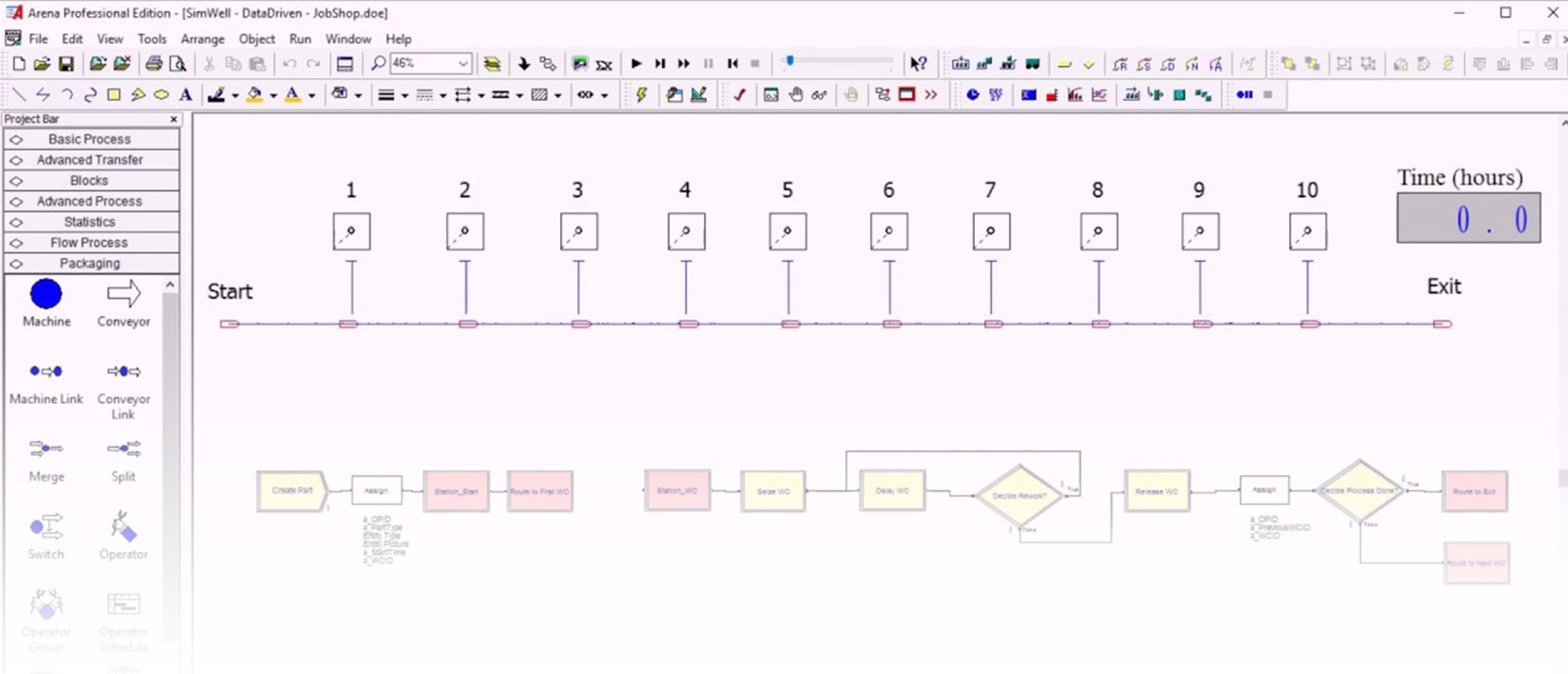Create a new model with New icon

[19, 64]
